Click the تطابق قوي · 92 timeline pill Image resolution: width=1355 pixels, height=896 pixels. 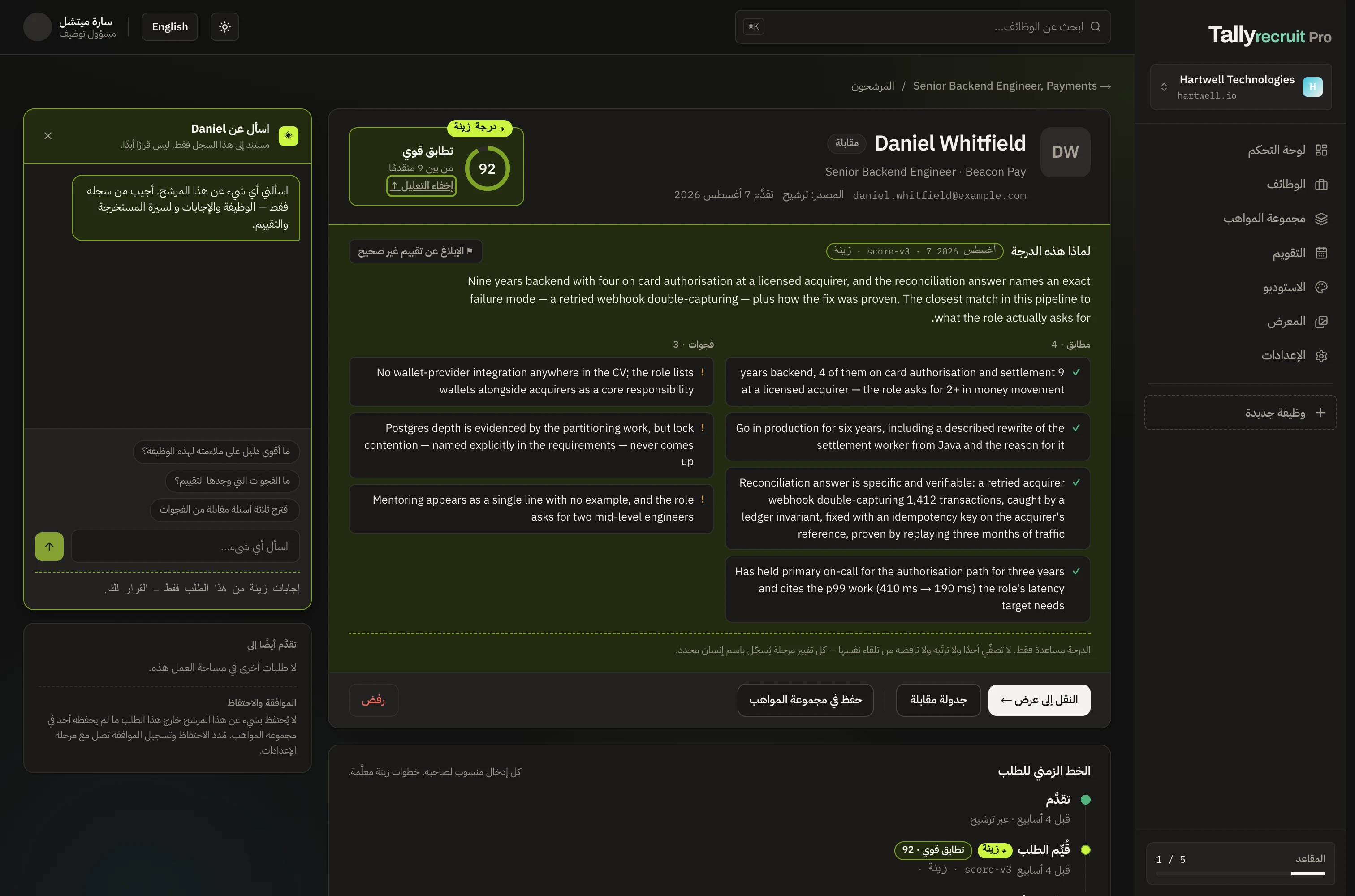(932, 850)
